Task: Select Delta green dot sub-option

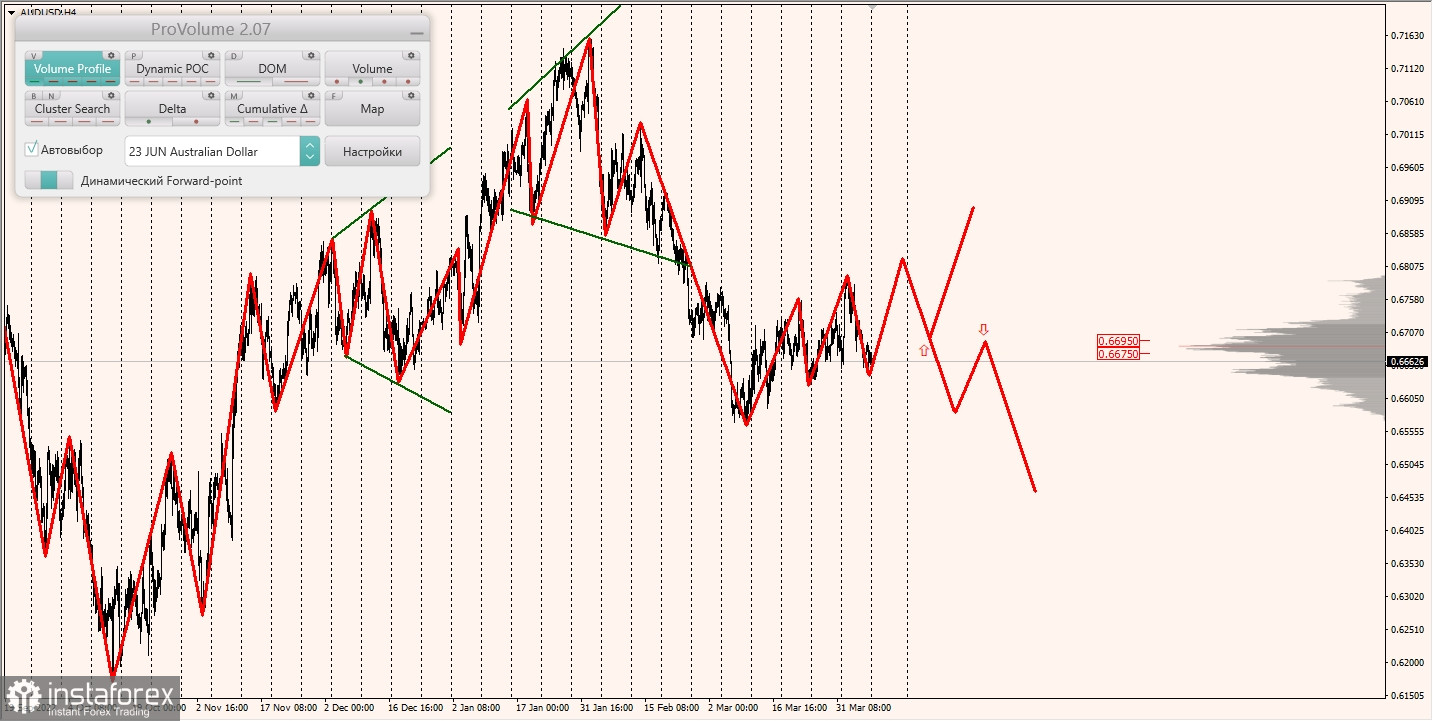Action: pos(149,122)
